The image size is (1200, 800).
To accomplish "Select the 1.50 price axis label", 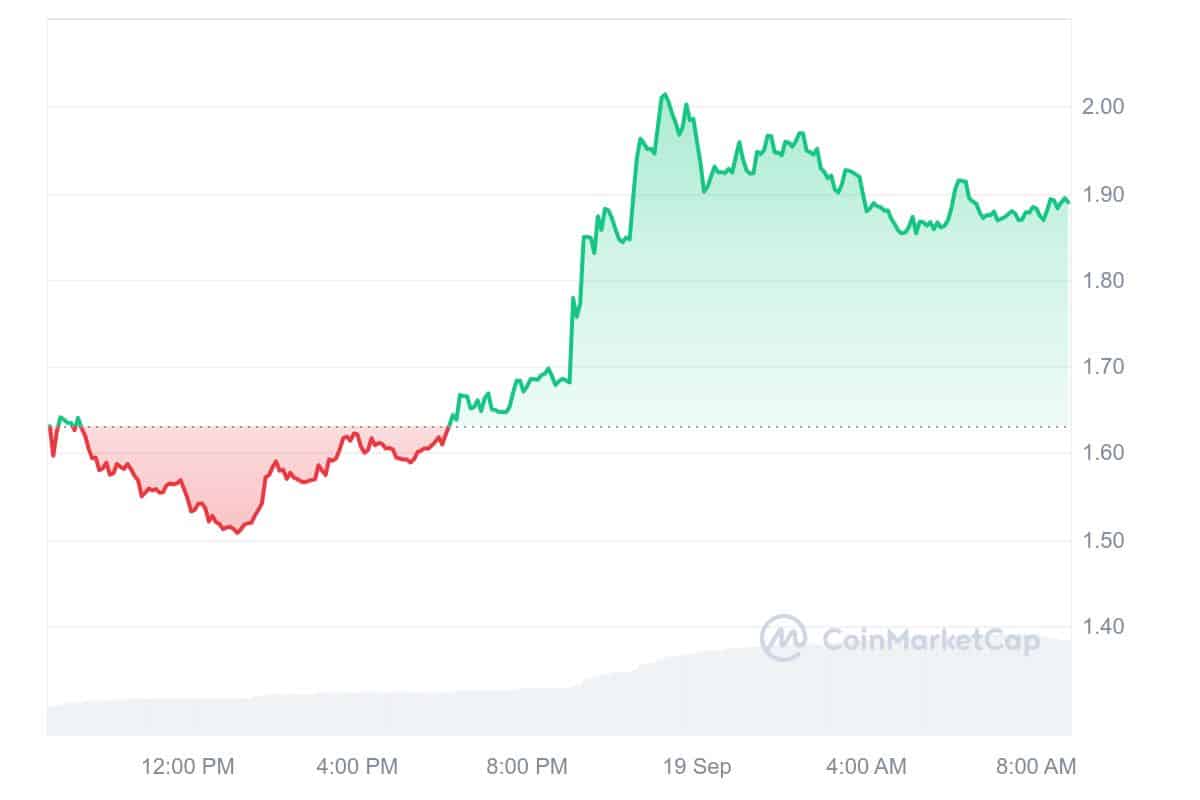I will (x=1103, y=540).
